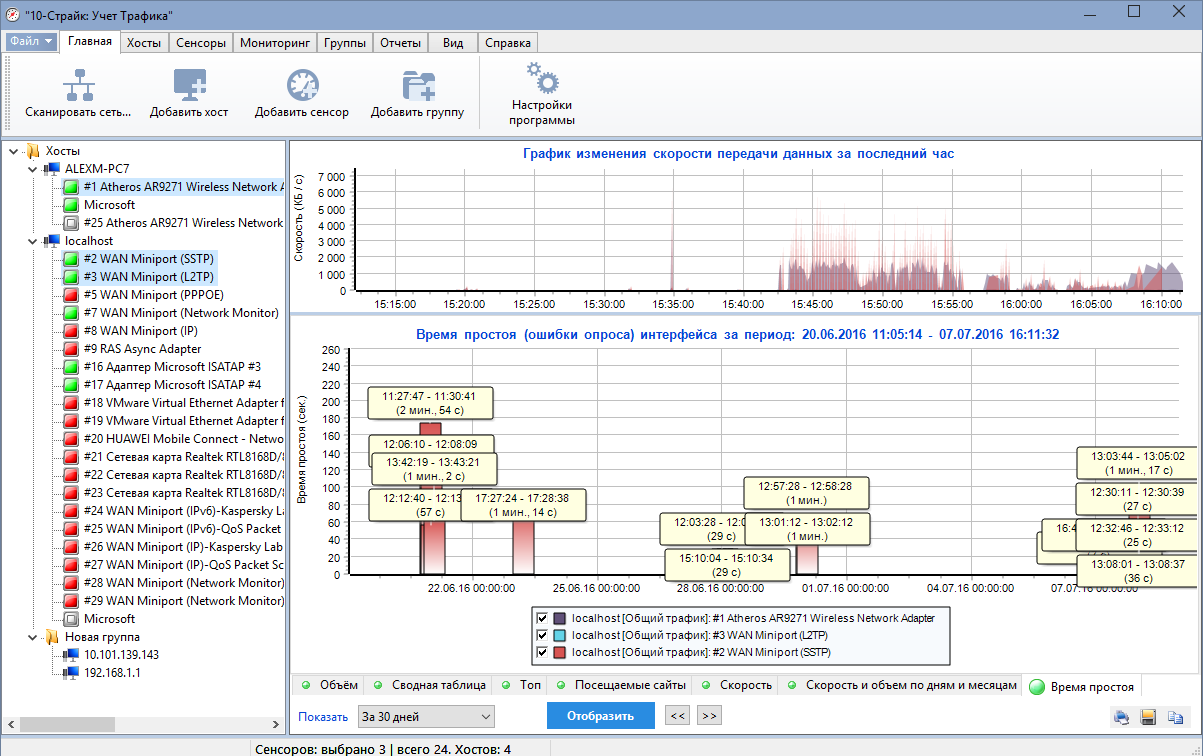Collapse the ALEXM-PC7 host node
The width and height of the screenshot is (1203, 756).
tap(34, 169)
